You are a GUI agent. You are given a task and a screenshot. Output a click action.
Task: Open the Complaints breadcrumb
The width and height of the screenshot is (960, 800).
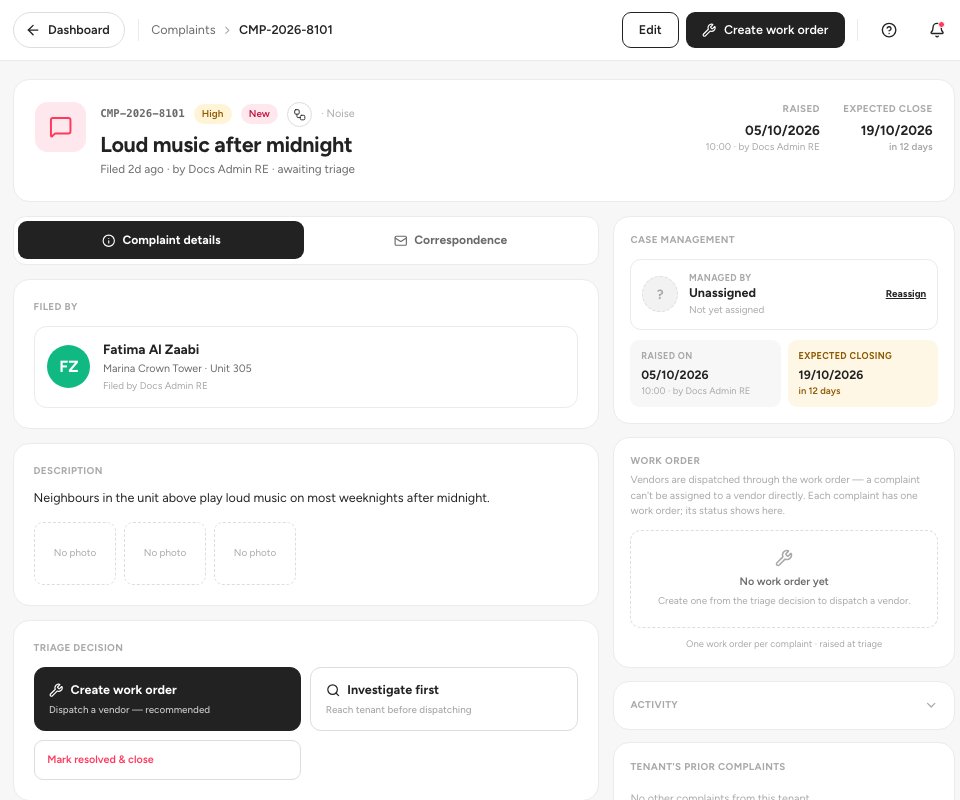pyautogui.click(x=183, y=30)
